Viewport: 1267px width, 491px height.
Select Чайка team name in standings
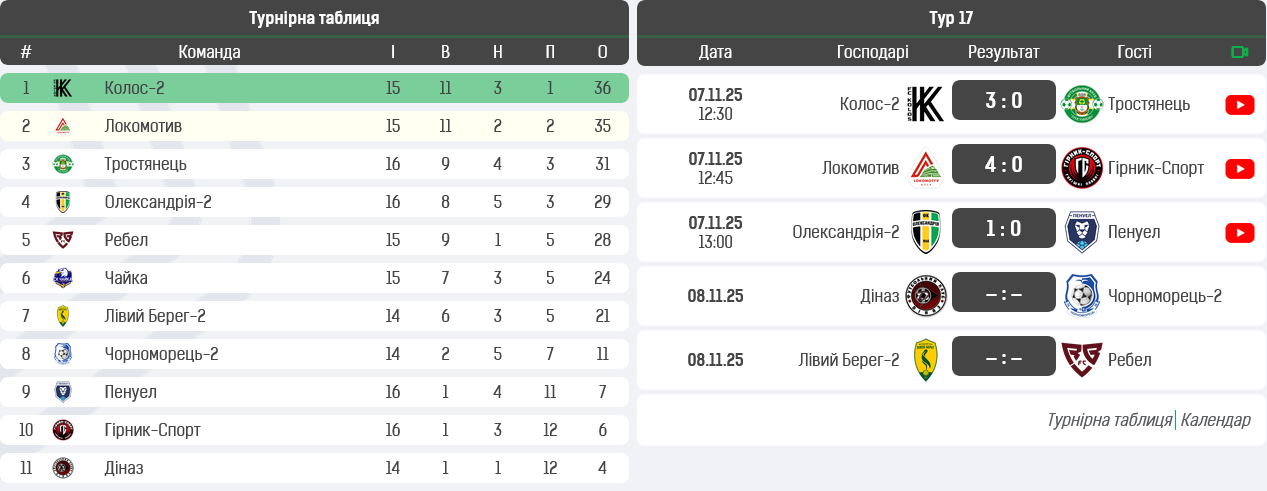pos(126,278)
